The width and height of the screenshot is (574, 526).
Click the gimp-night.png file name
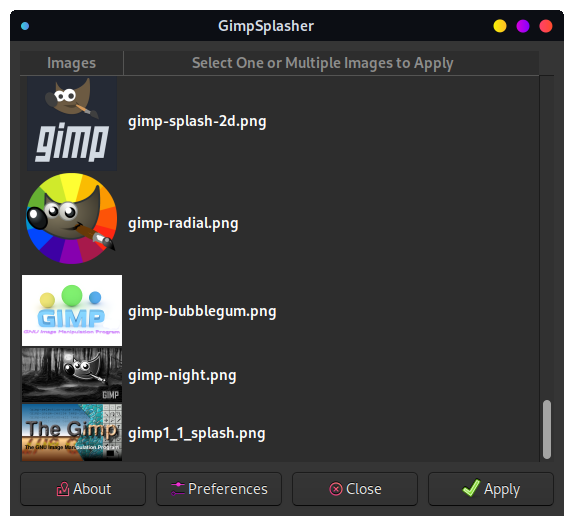tap(182, 376)
